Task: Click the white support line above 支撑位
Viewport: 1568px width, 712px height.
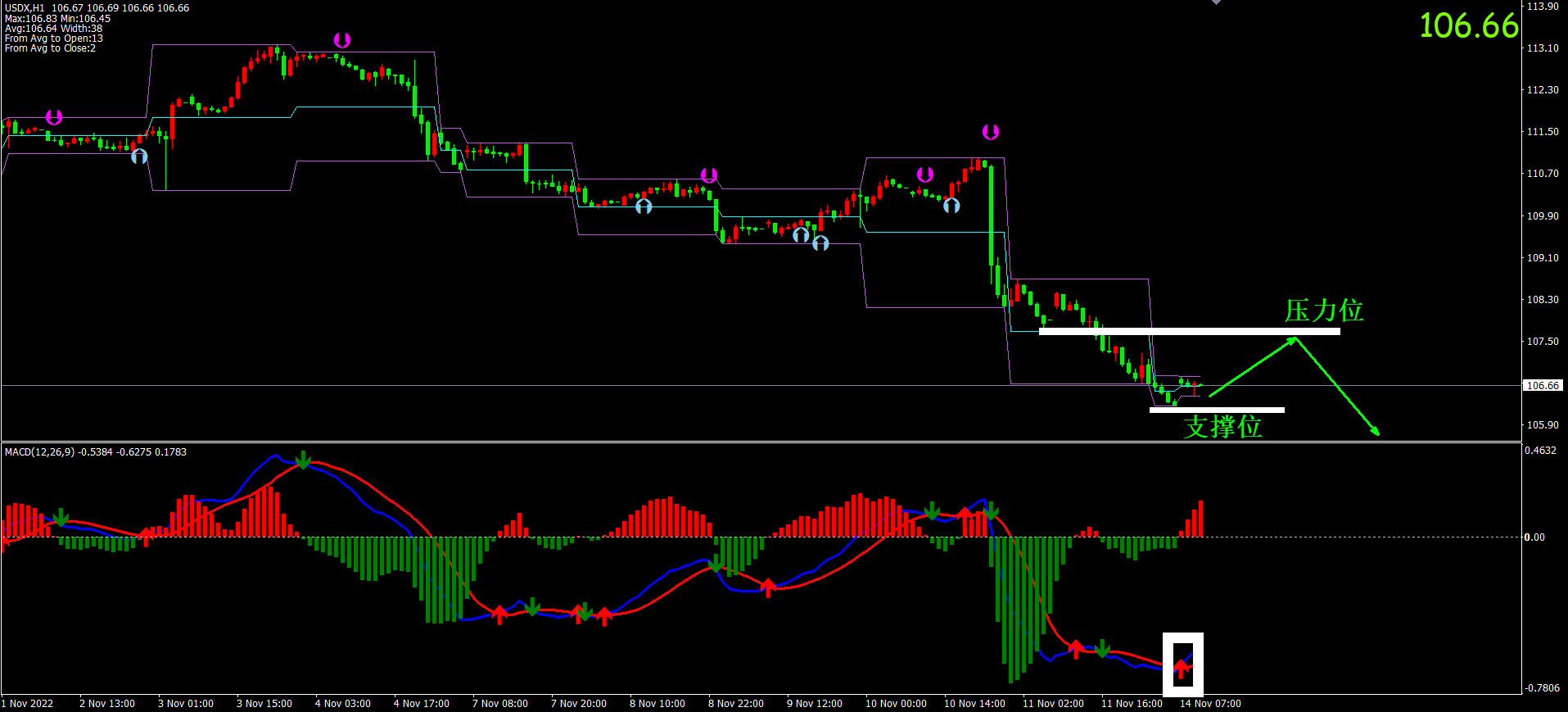Action: (1217, 410)
